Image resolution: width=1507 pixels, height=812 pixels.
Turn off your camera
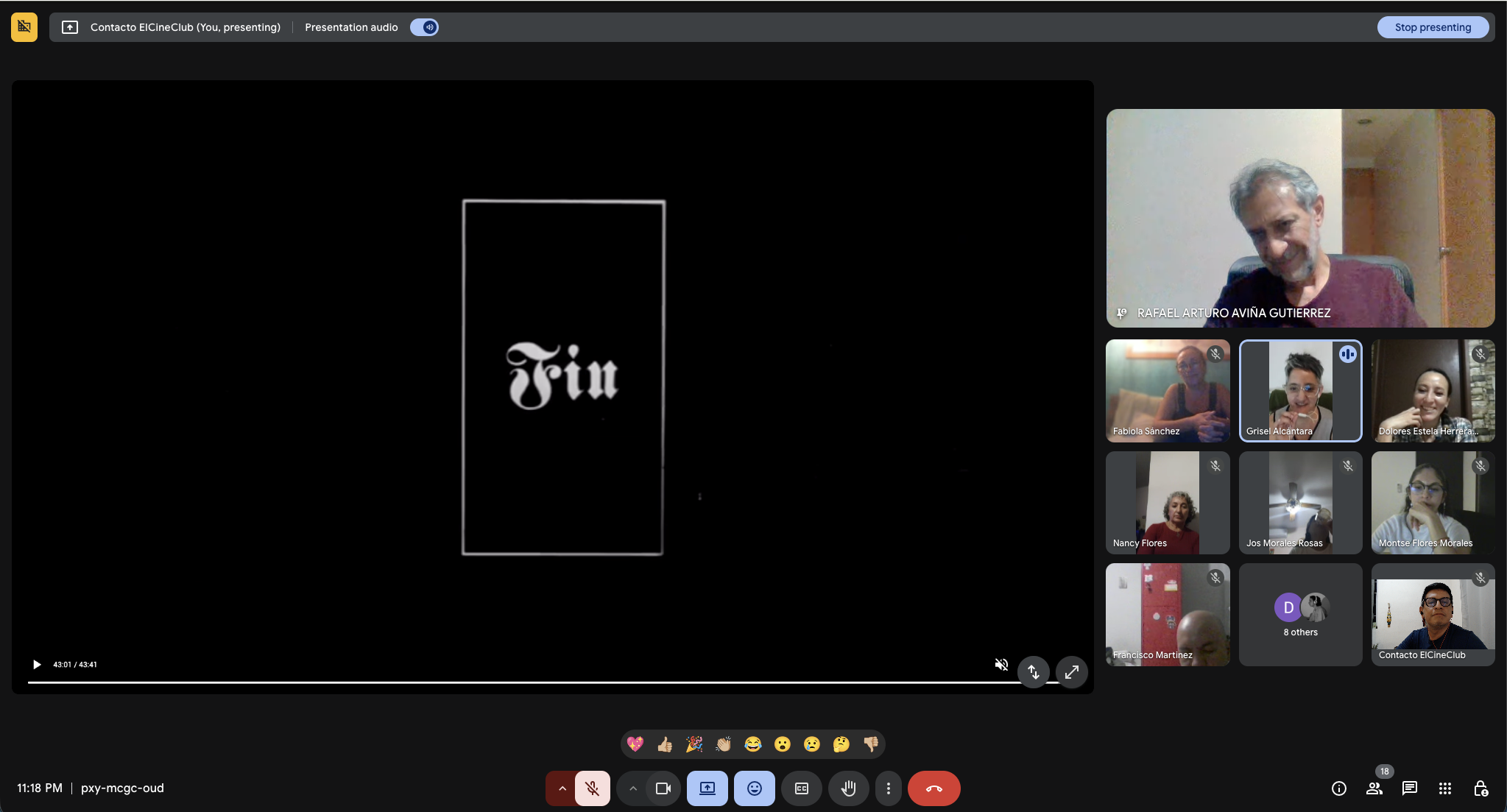click(662, 788)
